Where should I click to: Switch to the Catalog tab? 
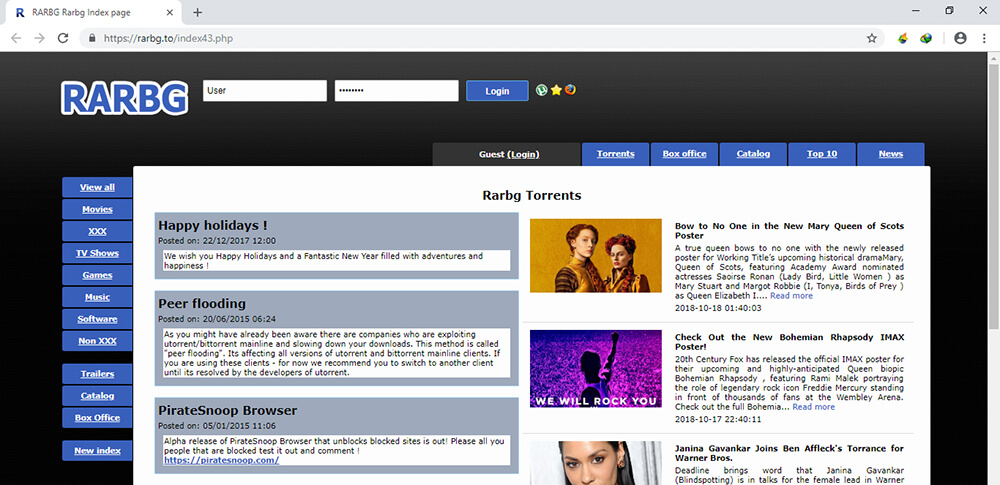click(753, 154)
